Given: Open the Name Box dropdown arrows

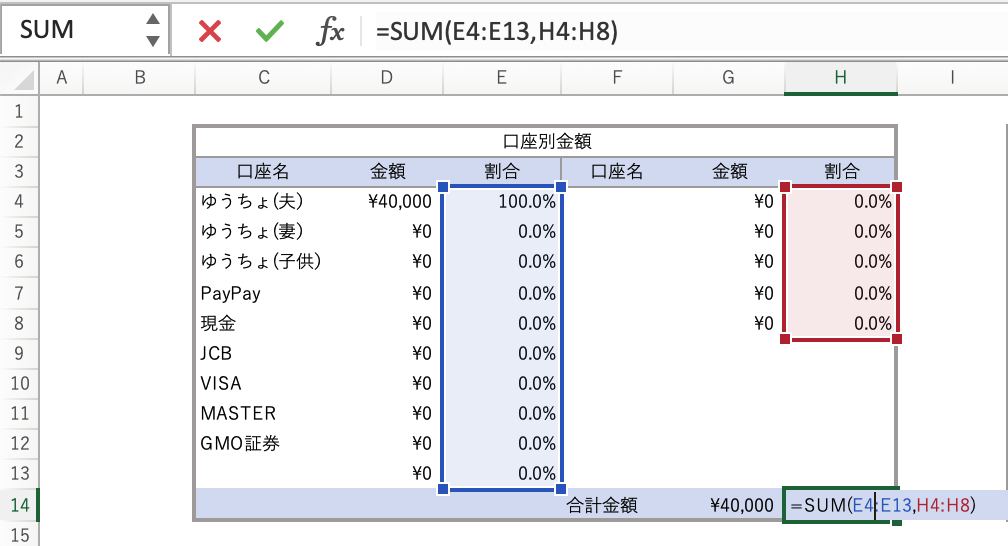Looking at the screenshot, I should pyautogui.click(x=152, y=31).
